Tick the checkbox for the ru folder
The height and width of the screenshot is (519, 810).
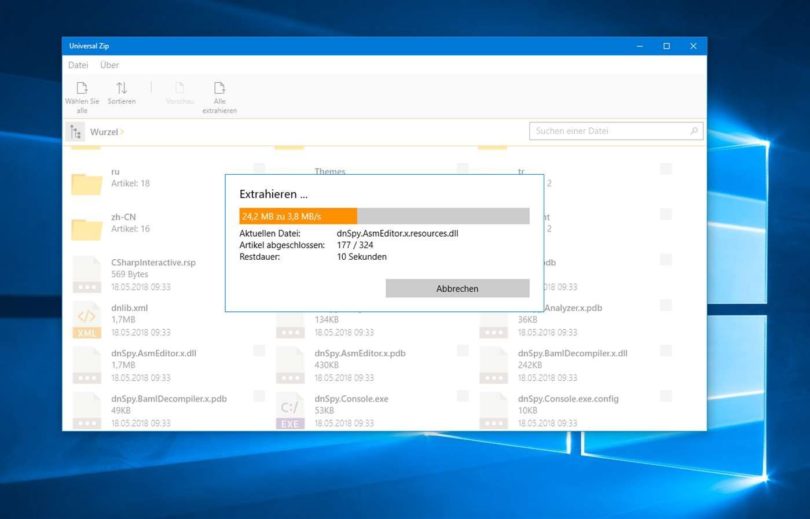pyautogui.click(x=259, y=168)
